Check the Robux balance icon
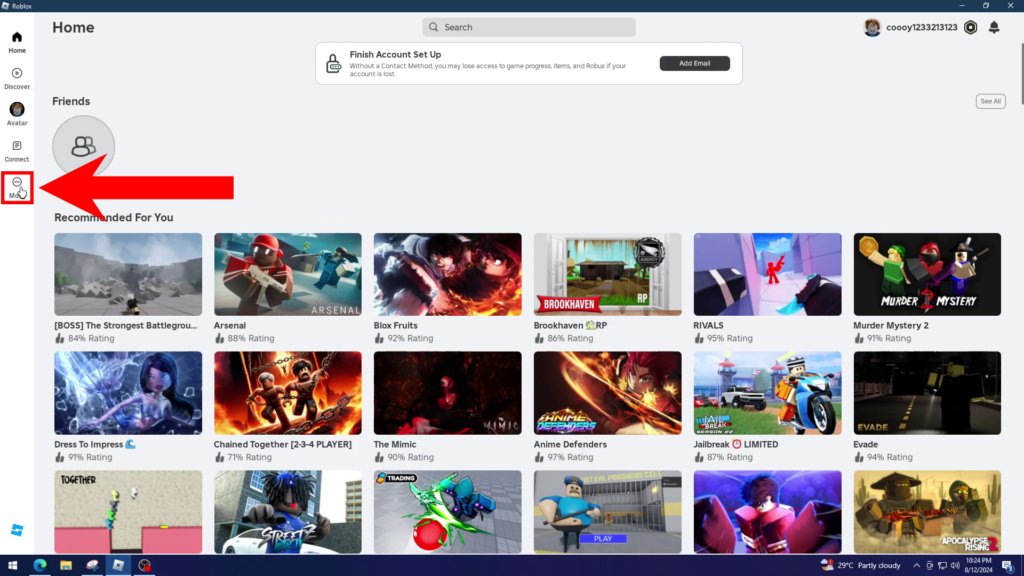Screen dimensions: 1024x576 point(970,28)
